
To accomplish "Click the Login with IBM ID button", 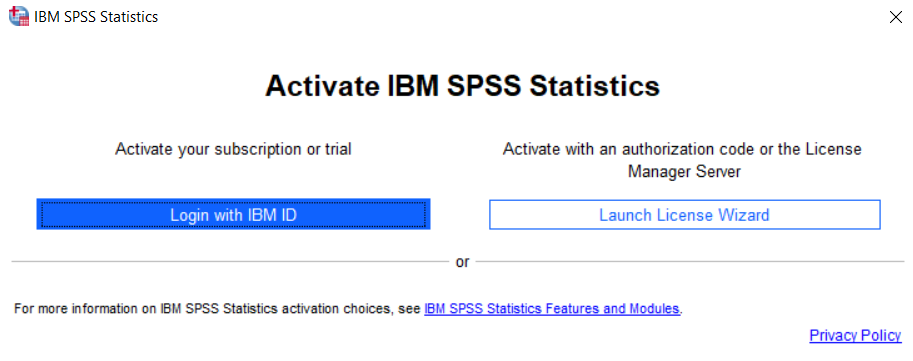I will click(x=233, y=215).
